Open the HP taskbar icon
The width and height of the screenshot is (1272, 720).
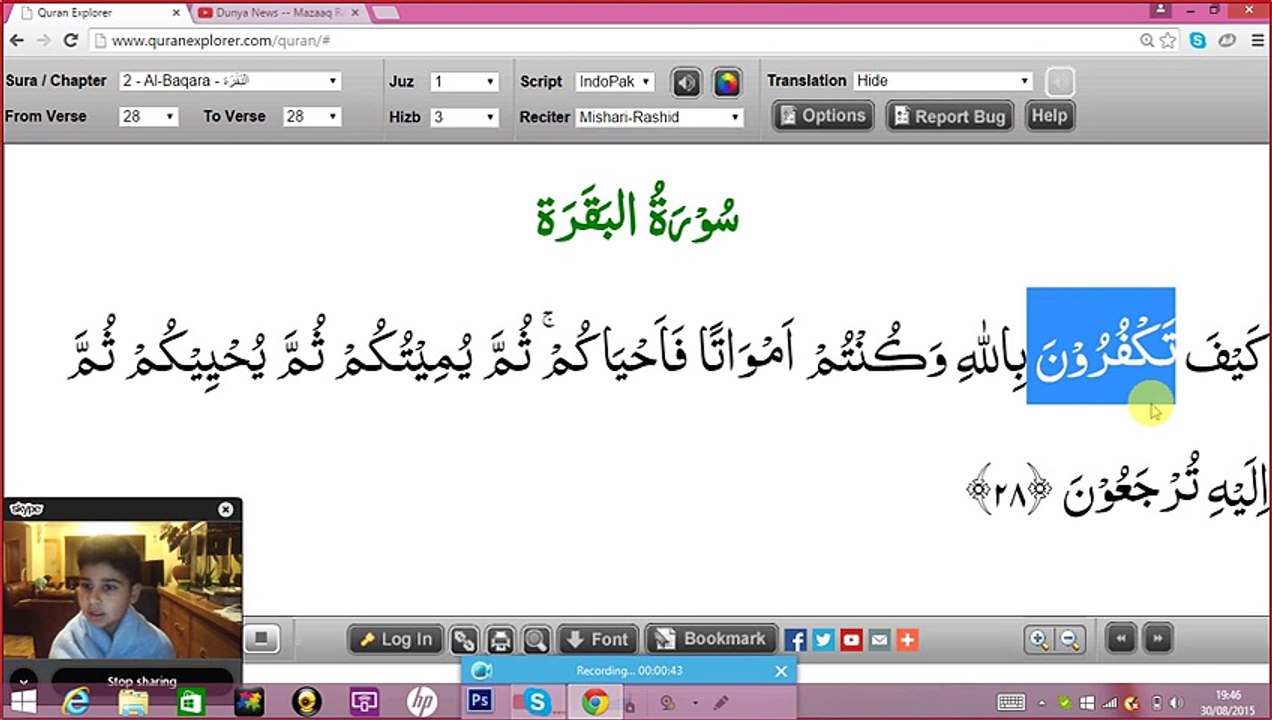422,702
